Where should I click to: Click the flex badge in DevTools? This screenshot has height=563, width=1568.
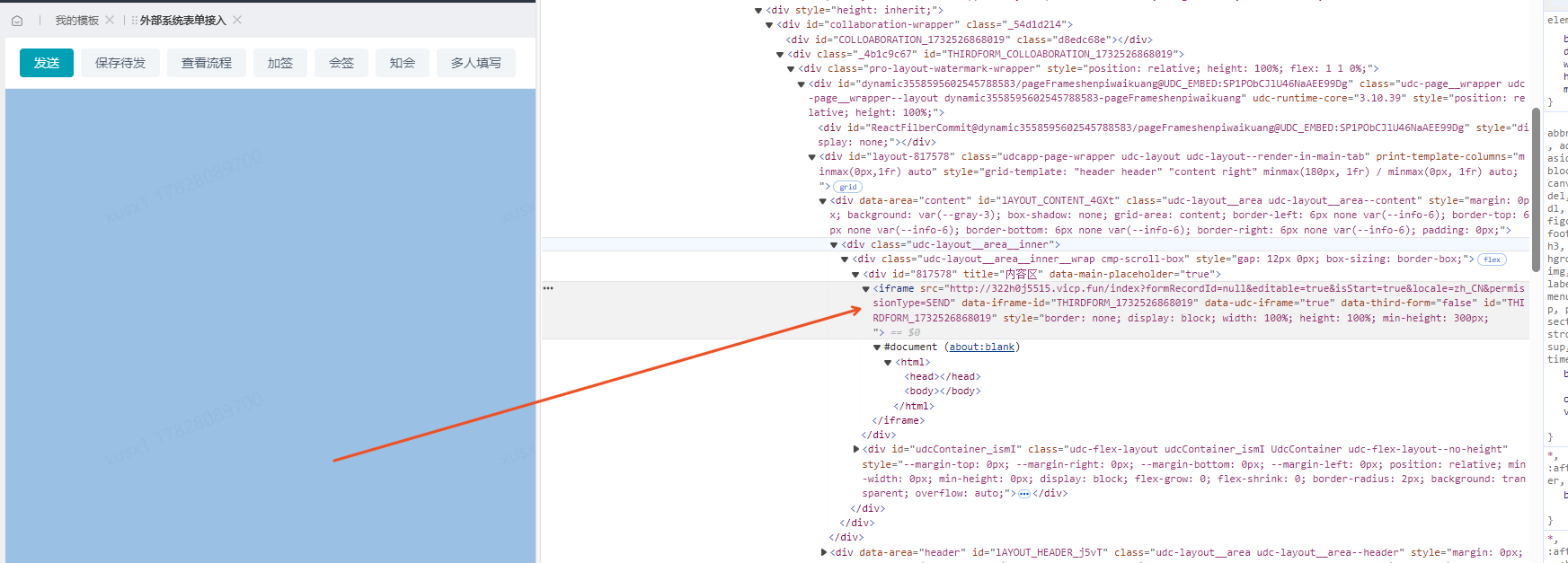(x=1492, y=260)
